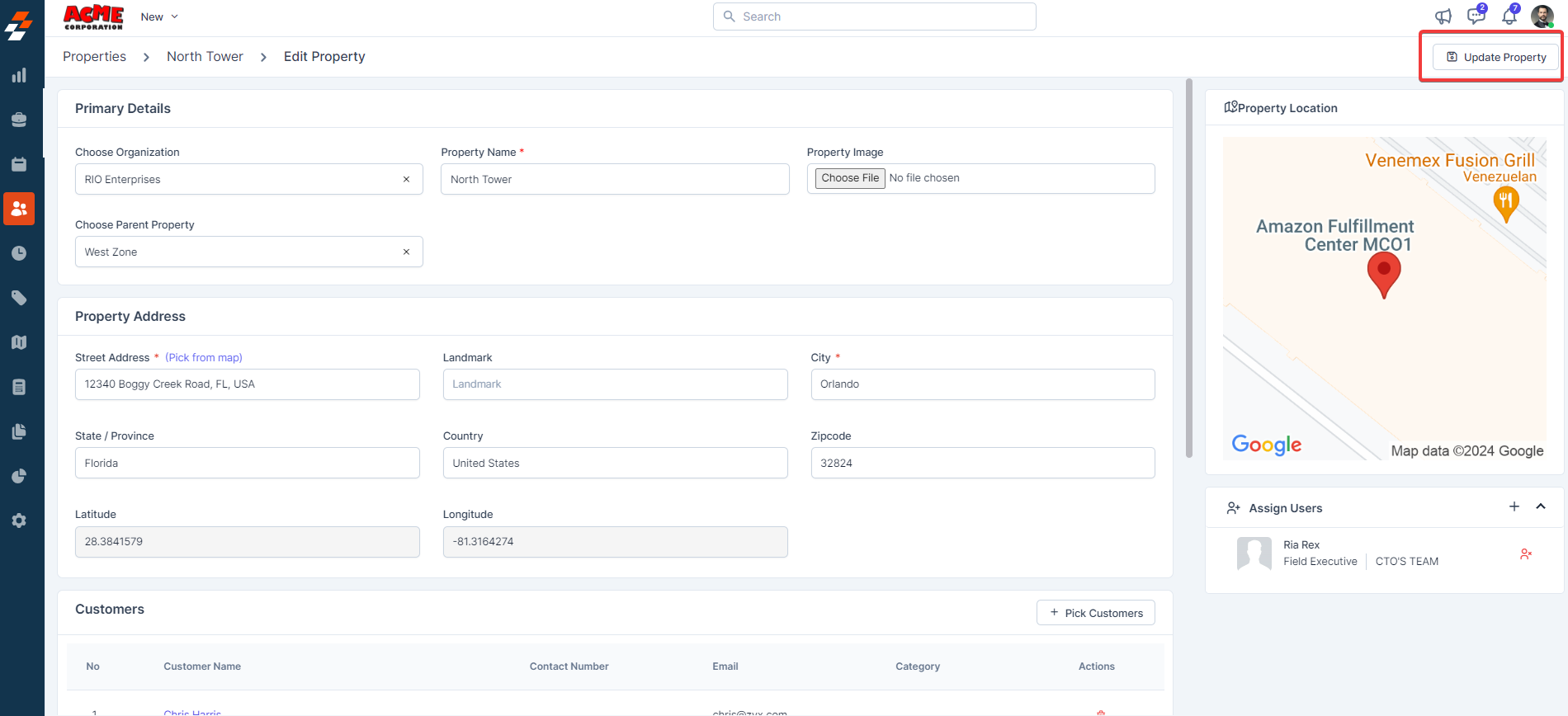Go to Properties breadcrumb

click(x=94, y=56)
